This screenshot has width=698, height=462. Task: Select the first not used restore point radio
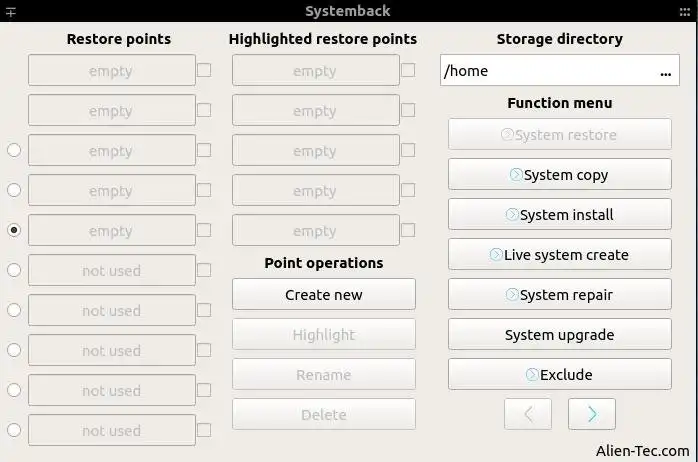click(14, 270)
